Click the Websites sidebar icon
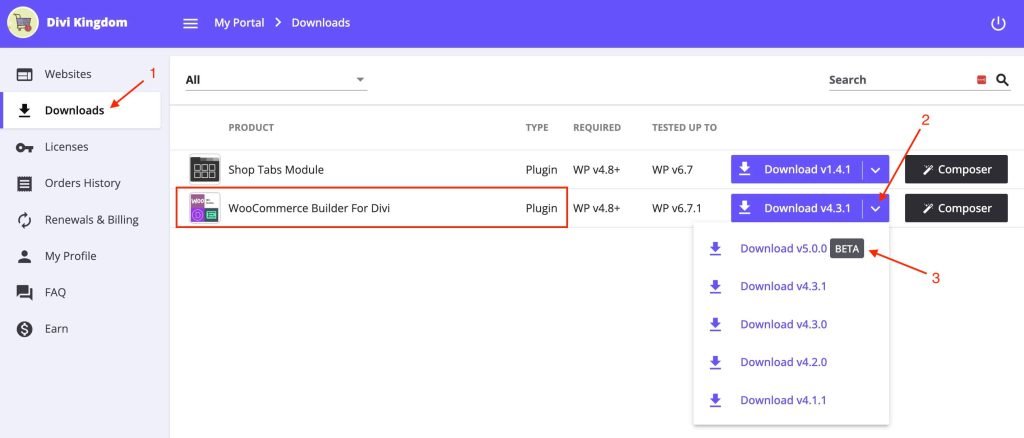Screen dimensions: 1024x438 [25, 74]
